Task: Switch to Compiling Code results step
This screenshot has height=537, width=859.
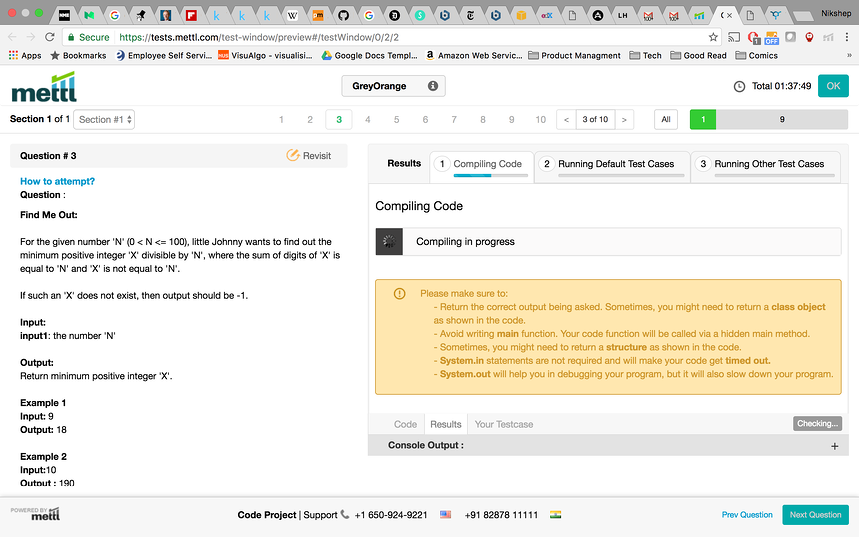Action: click(482, 167)
